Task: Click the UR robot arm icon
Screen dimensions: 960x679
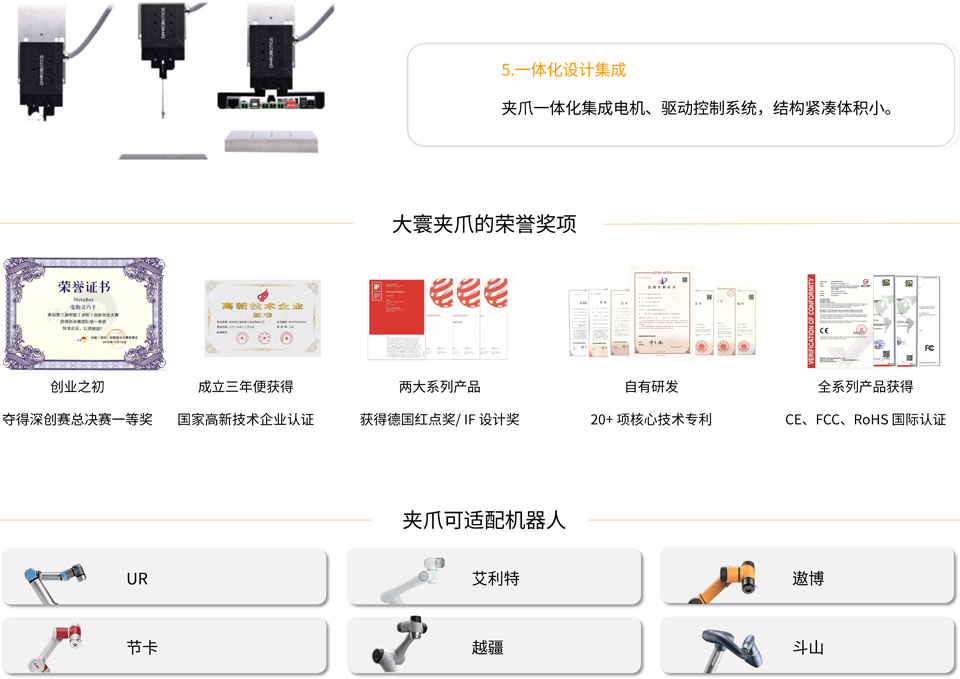Action: point(55,583)
